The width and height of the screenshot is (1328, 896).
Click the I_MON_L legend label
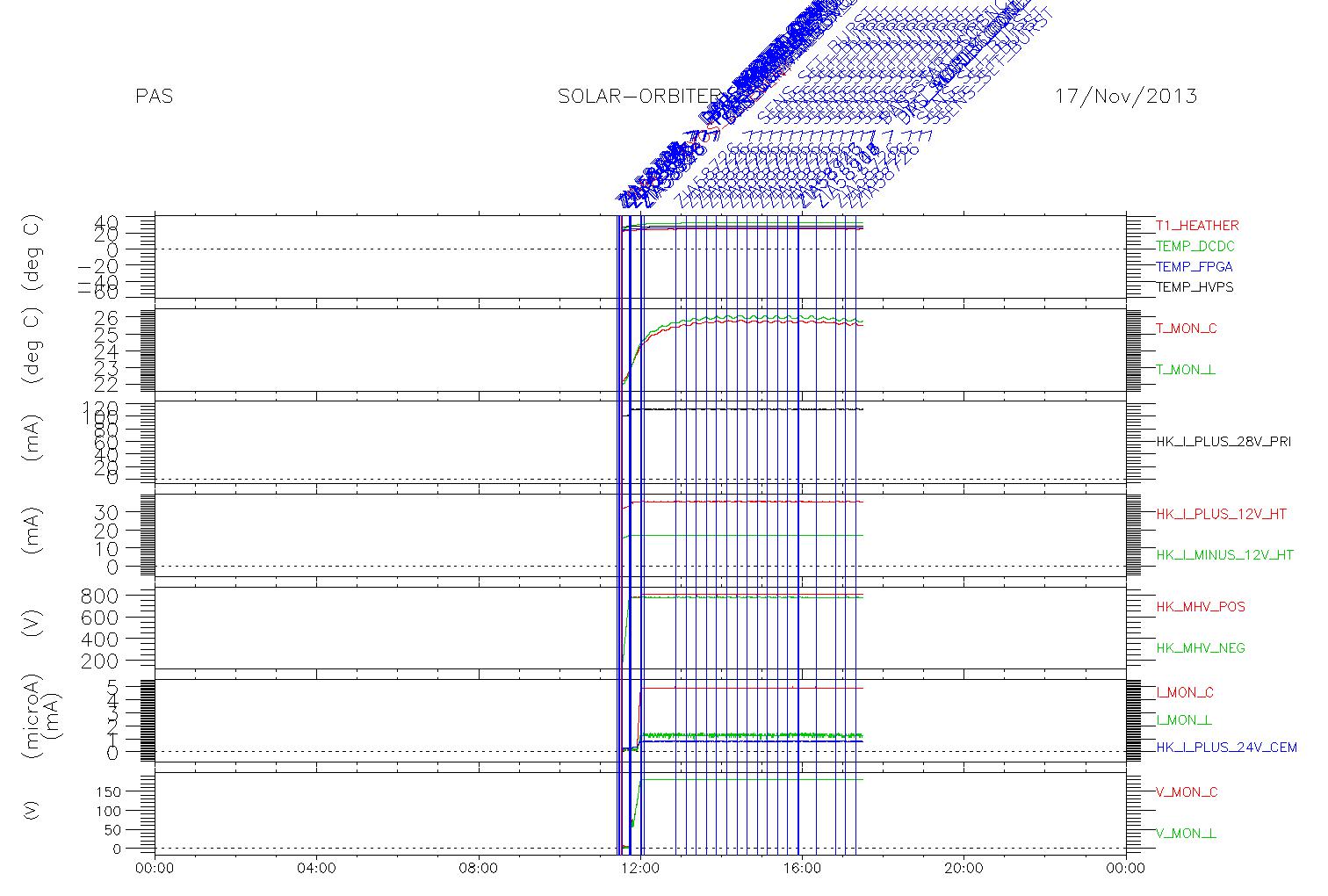click(x=1184, y=720)
